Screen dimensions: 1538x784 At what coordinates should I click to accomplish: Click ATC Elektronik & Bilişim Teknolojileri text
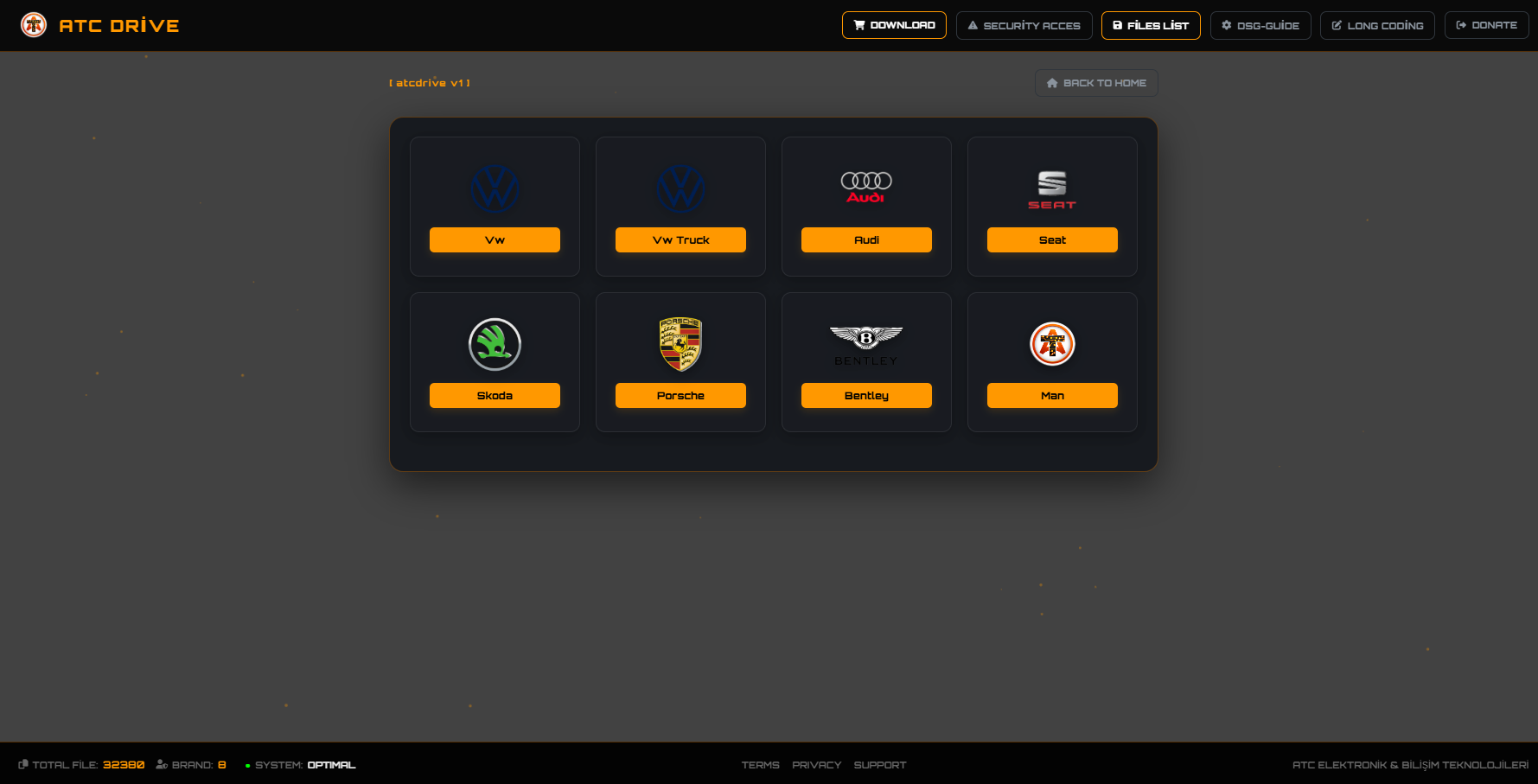coord(1410,765)
